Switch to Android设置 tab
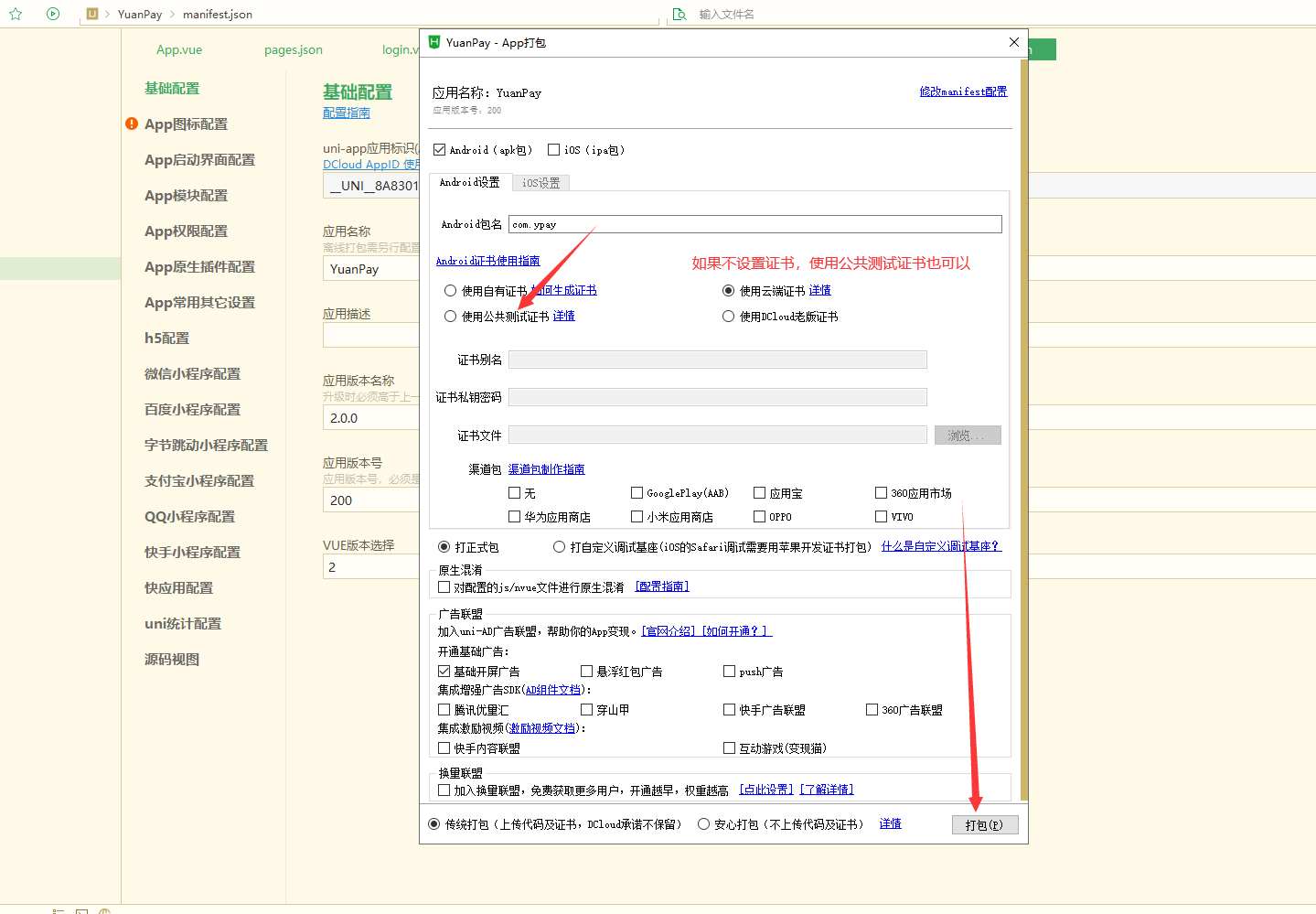 pyautogui.click(x=470, y=182)
